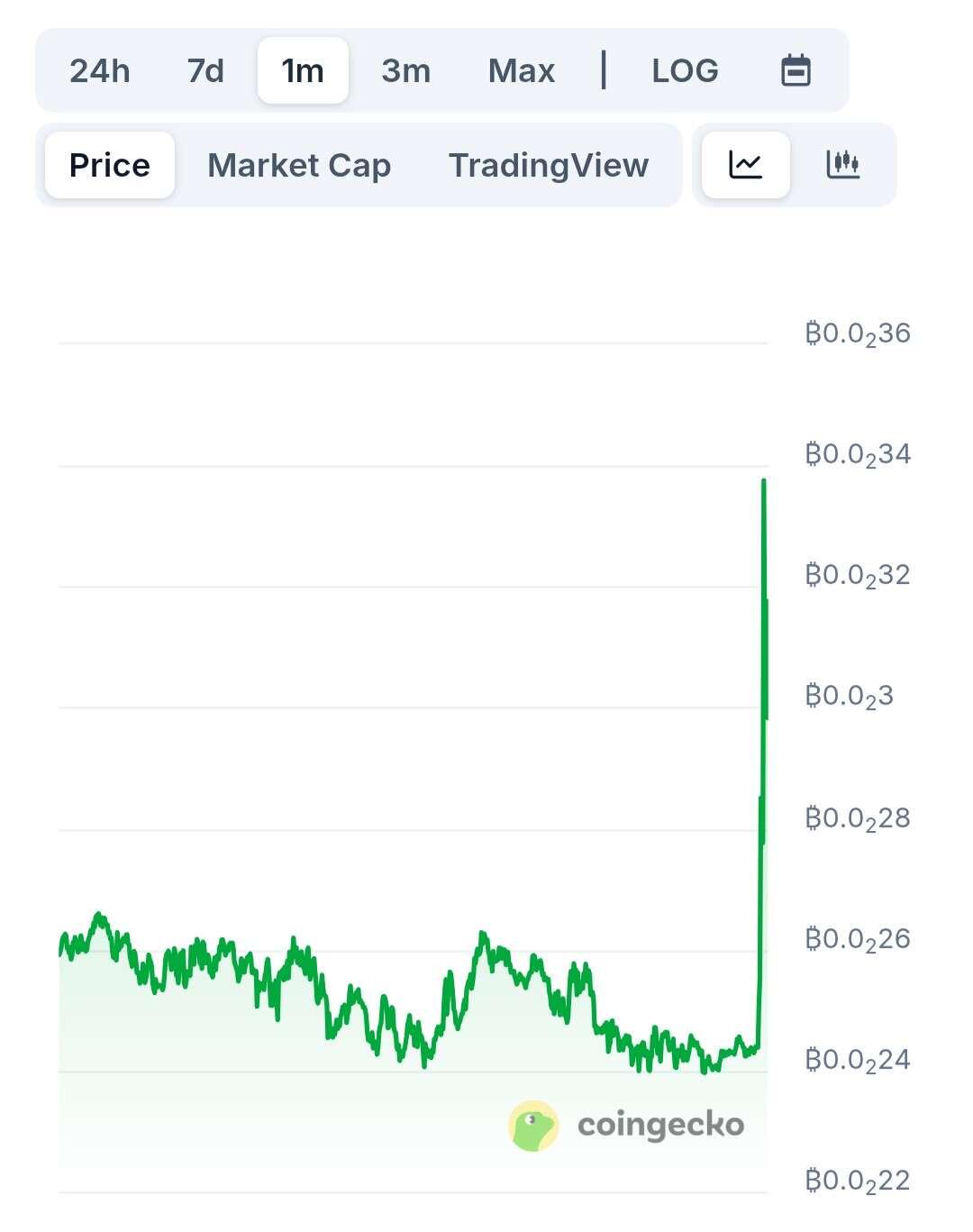Image resolution: width=973 pixels, height=1232 pixels.
Task: Switch to candlestick chart view
Action: click(842, 165)
